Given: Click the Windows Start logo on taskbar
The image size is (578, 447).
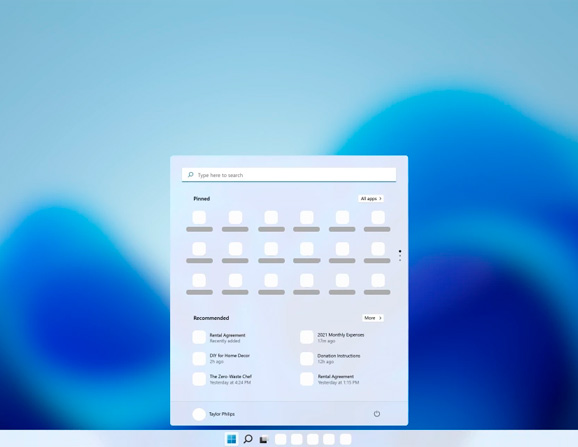Looking at the screenshot, I should [231, 439].
